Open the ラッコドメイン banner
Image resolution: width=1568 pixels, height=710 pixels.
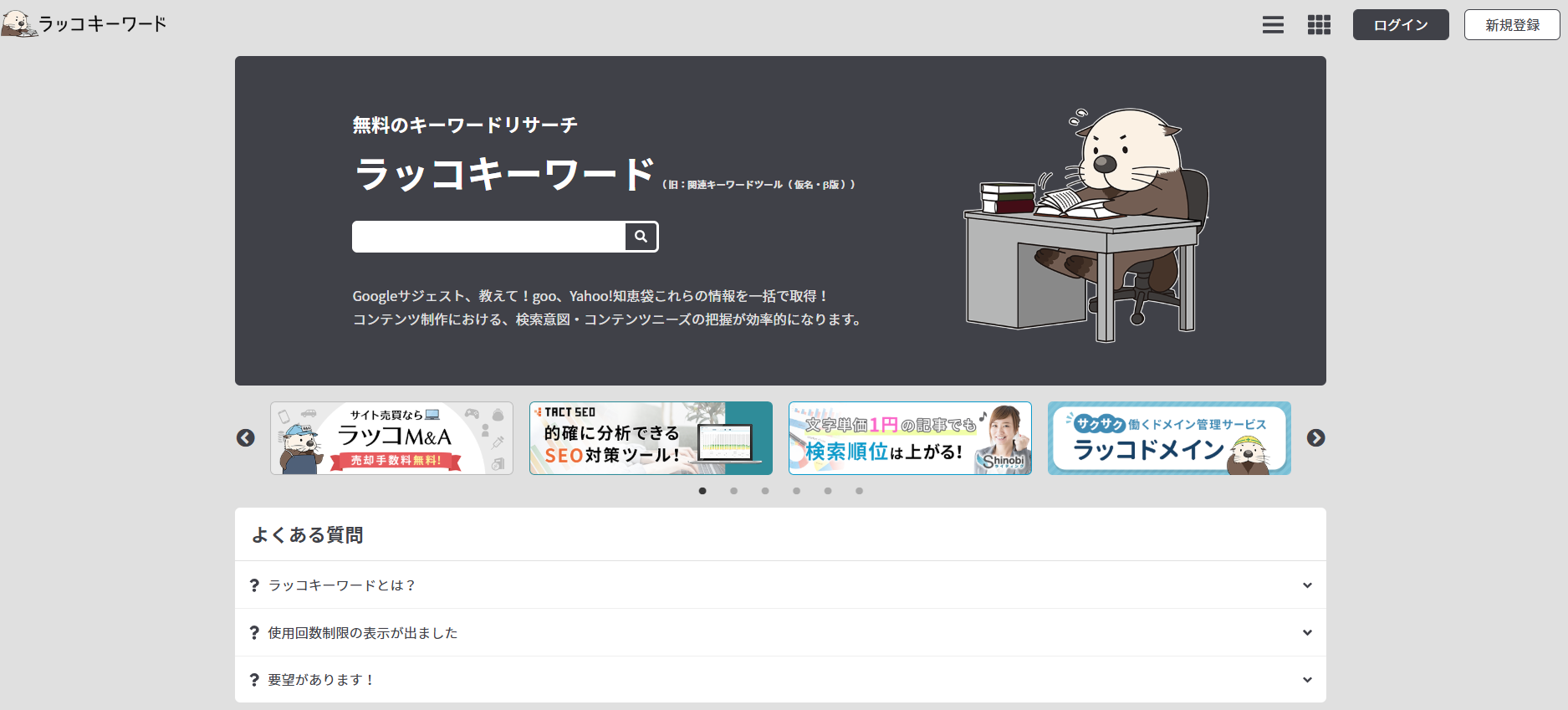[x=1169, y=438]
